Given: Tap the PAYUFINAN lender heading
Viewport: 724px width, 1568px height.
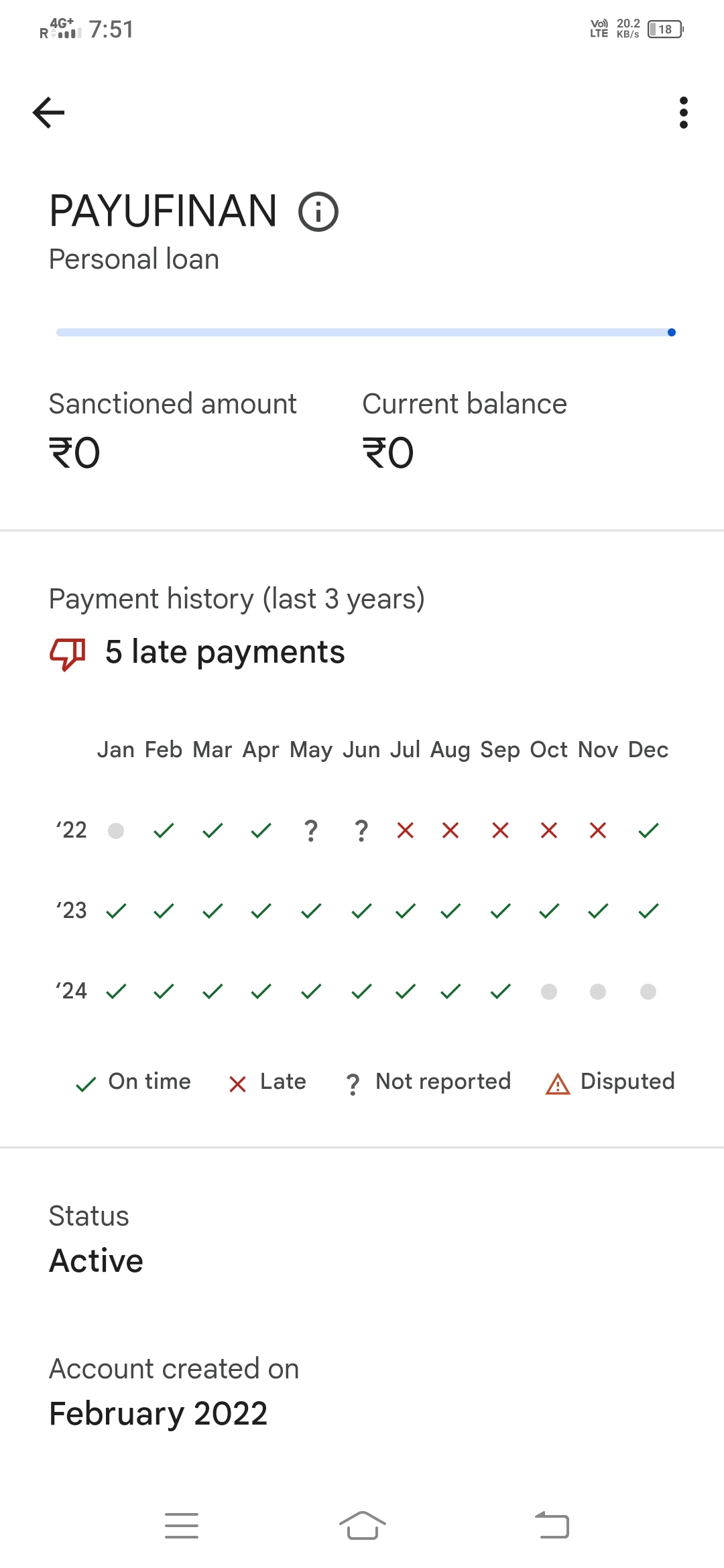Looking at the screenshot, I should click(x=163, y=211).
